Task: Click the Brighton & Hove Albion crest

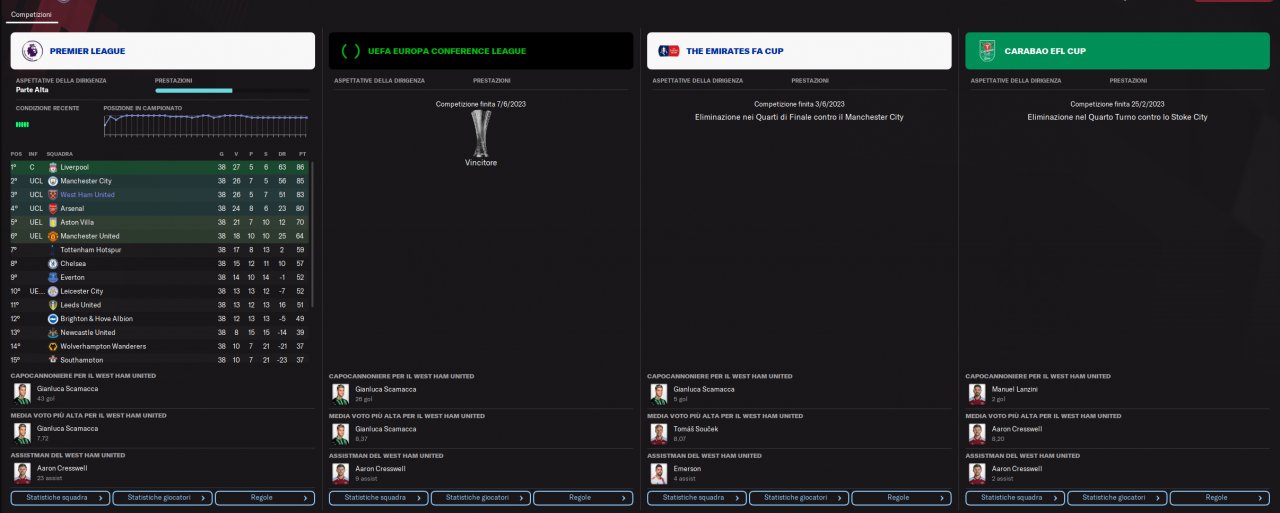Action: pos(53,318)
